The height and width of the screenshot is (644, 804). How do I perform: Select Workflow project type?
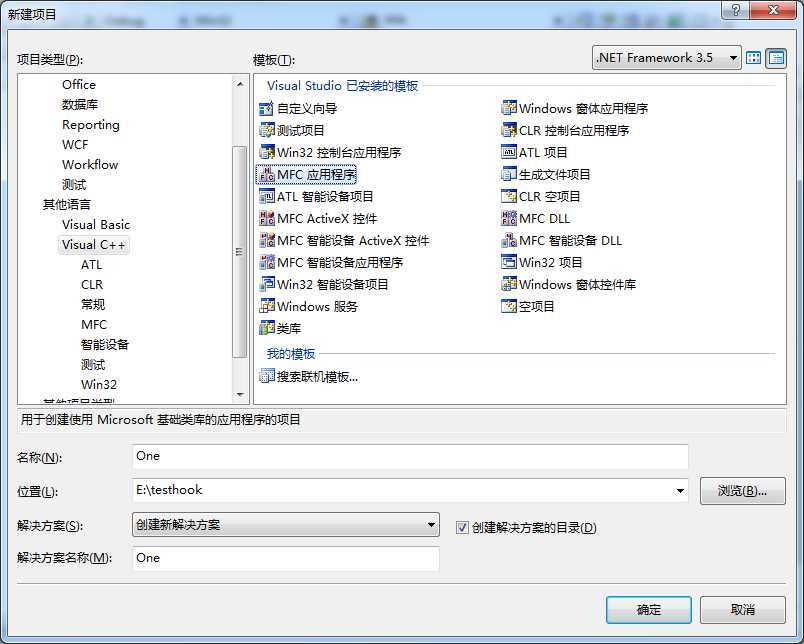(x=90, y=165)
